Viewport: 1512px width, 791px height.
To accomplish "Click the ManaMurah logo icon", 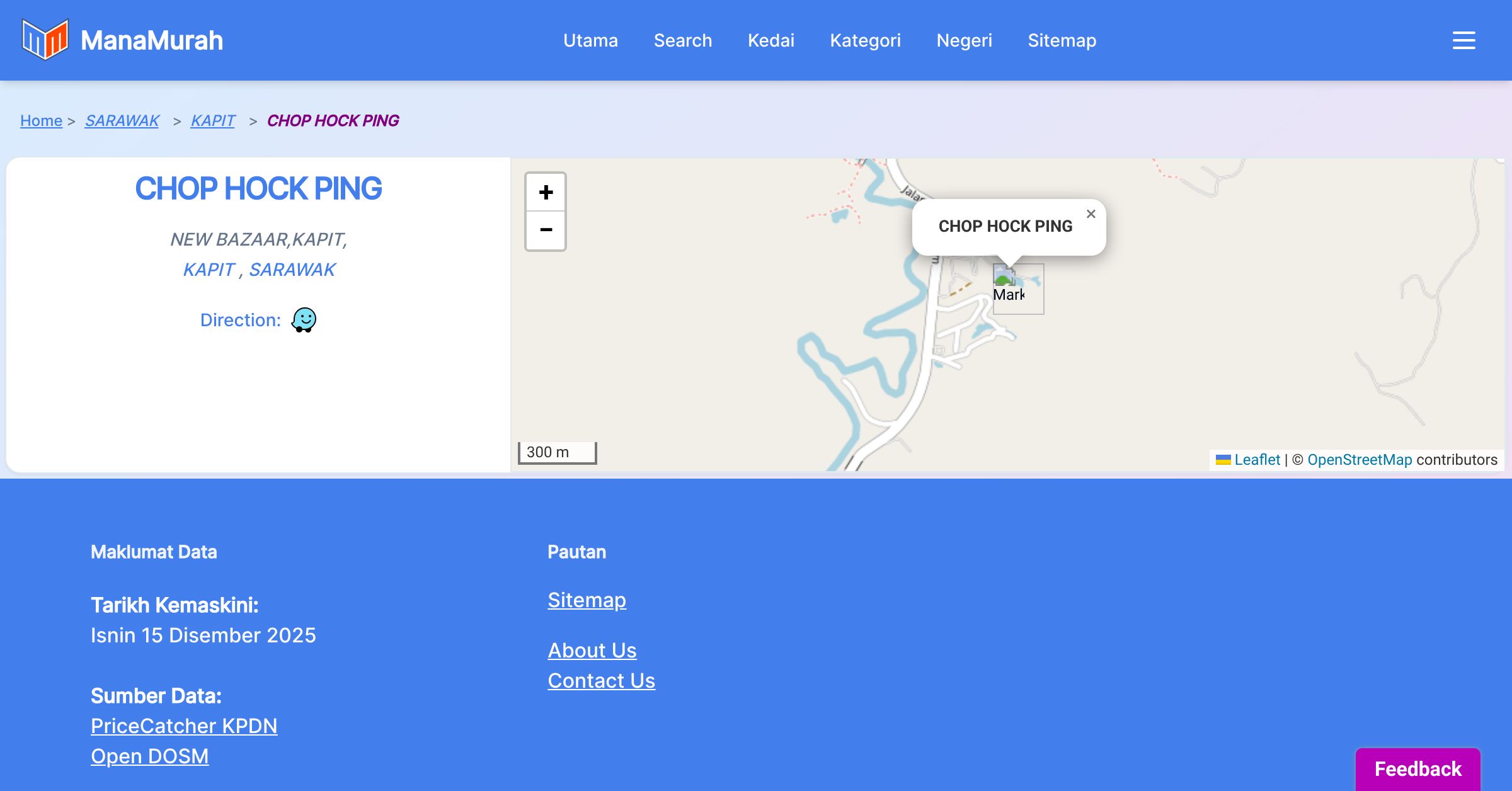I will pos(45,40).
